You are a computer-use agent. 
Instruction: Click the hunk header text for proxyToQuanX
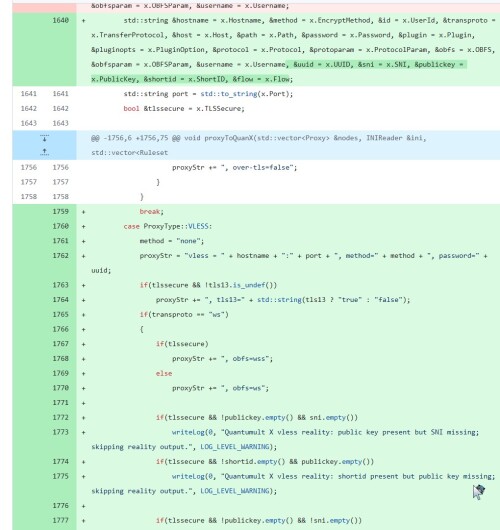259,145
